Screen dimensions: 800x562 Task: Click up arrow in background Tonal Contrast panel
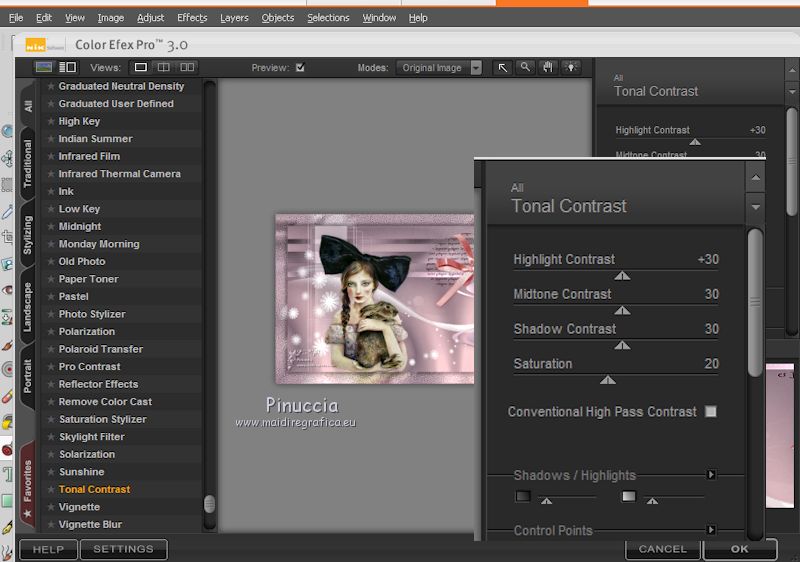[792, 70]
